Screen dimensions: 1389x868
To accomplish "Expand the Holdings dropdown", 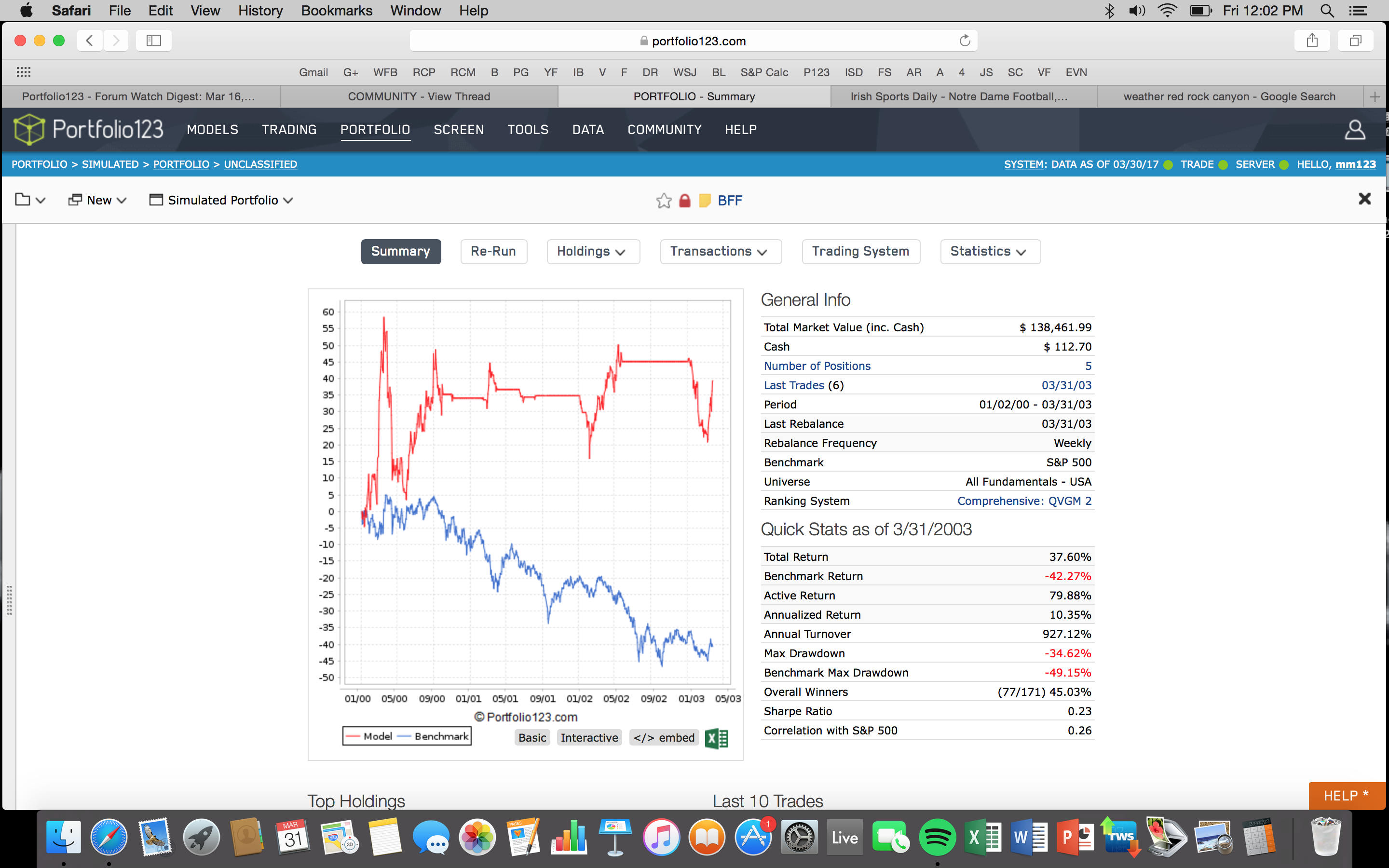I will pos(592,251).
